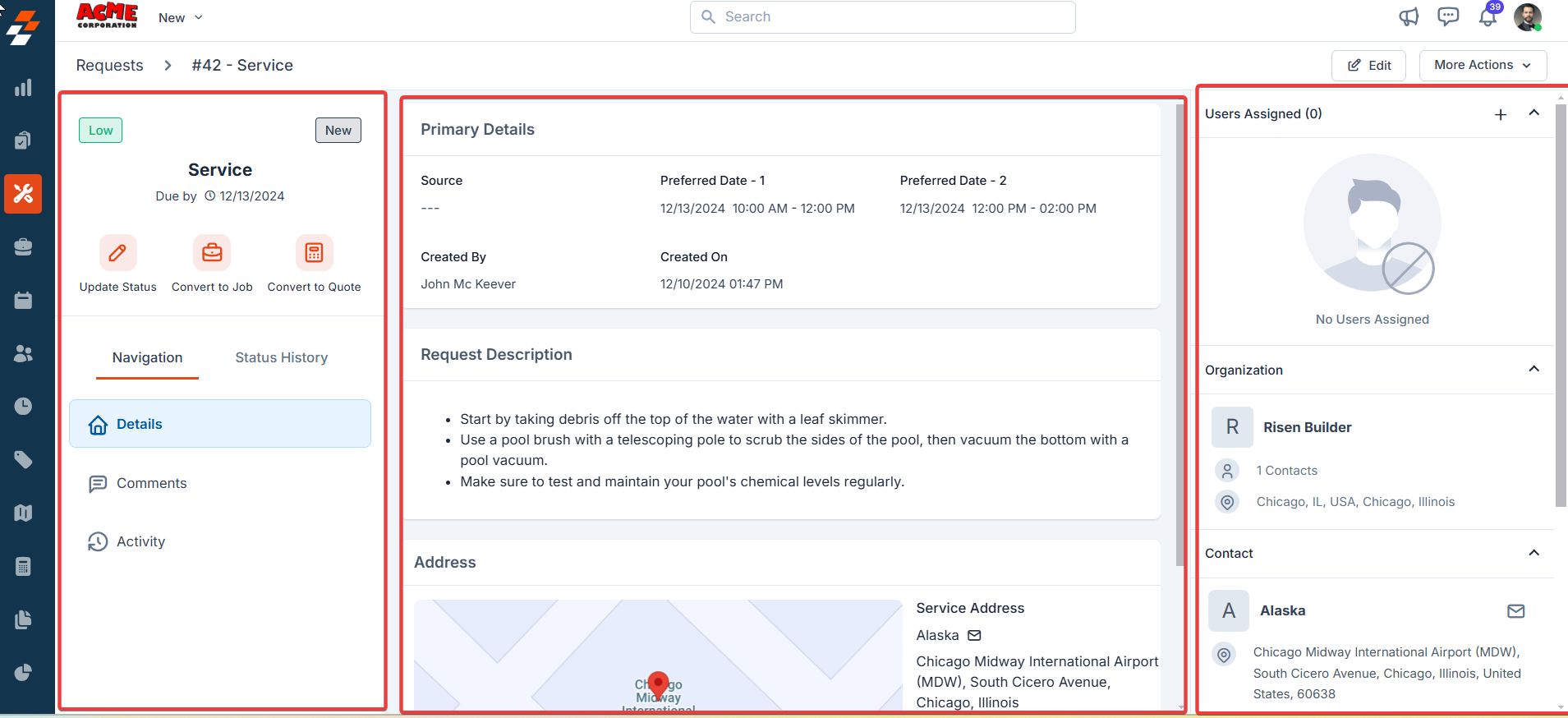
Task: Click the Convert to Job briefcase icon
Action: [212, 252]
